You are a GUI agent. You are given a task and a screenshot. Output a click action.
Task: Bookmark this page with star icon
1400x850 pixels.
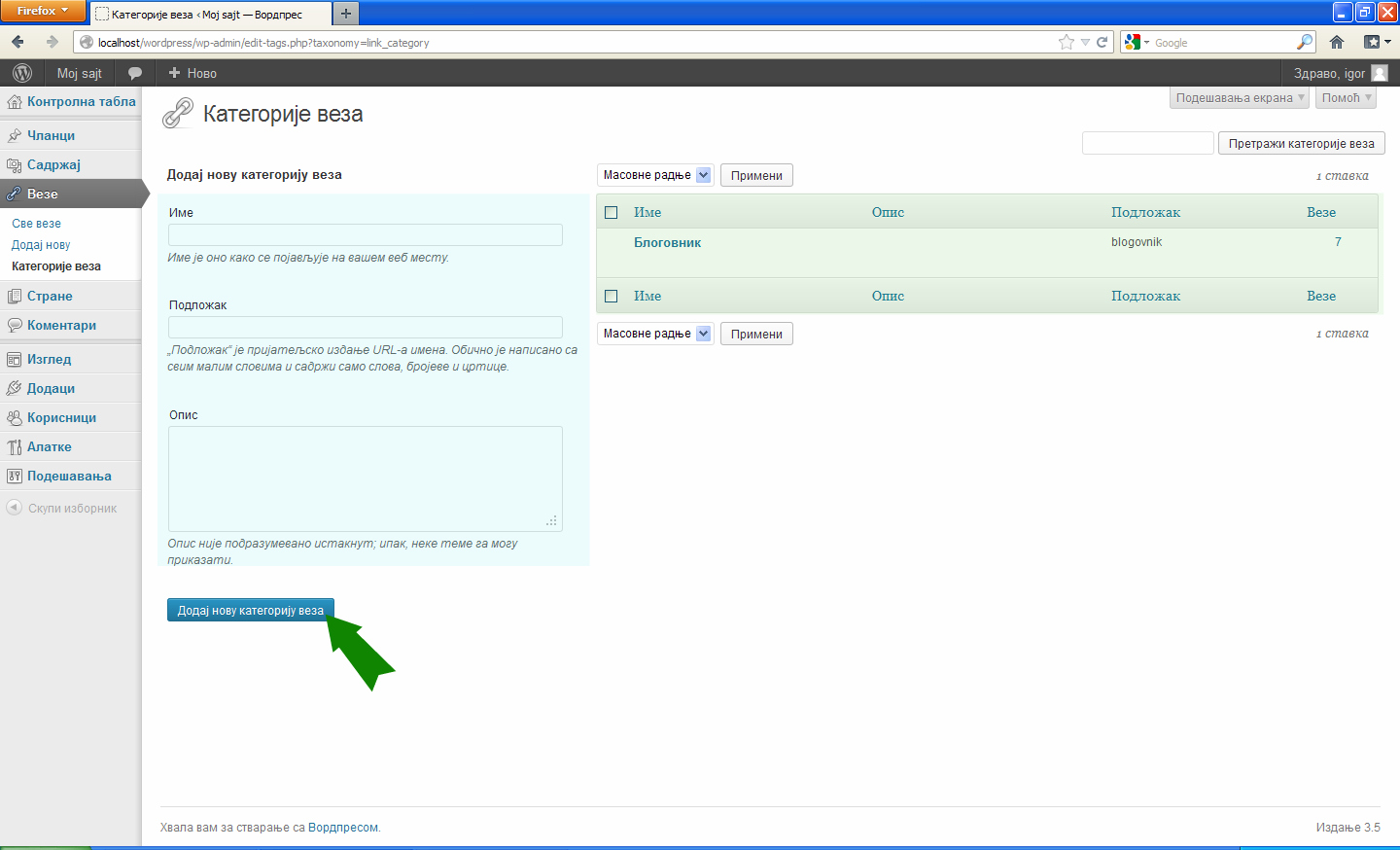(1067, 42)
